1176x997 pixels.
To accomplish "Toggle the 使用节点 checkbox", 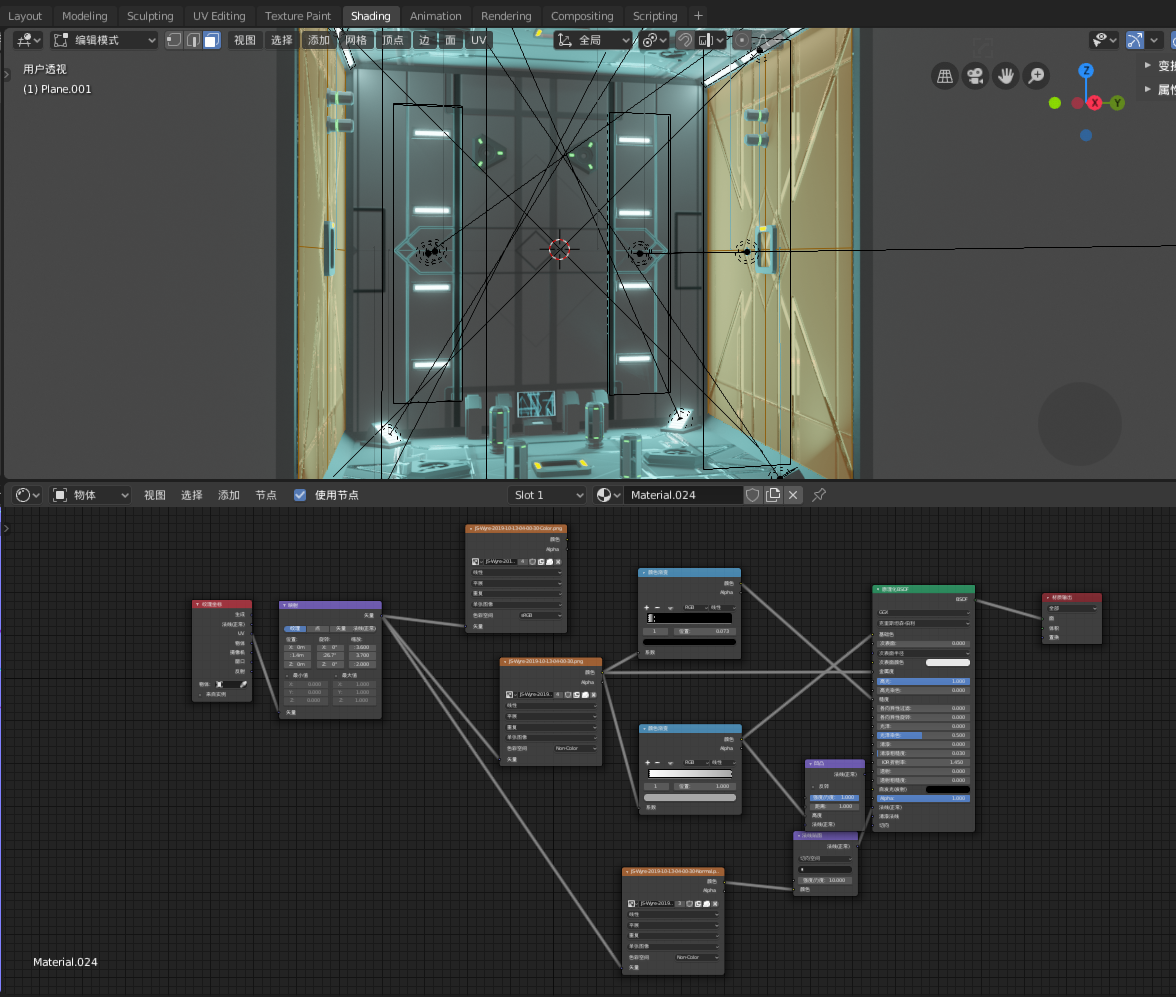I will [300, 495].
